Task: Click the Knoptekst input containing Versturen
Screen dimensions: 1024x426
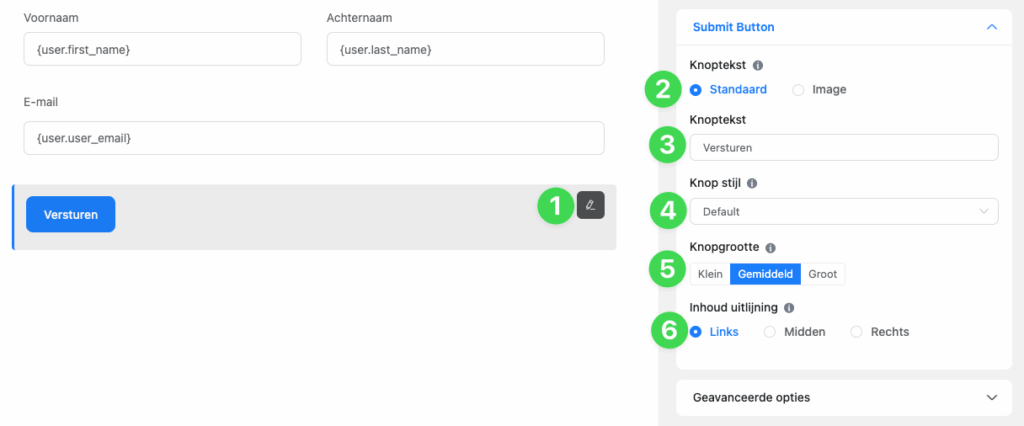Action: [x=843, y=148]
